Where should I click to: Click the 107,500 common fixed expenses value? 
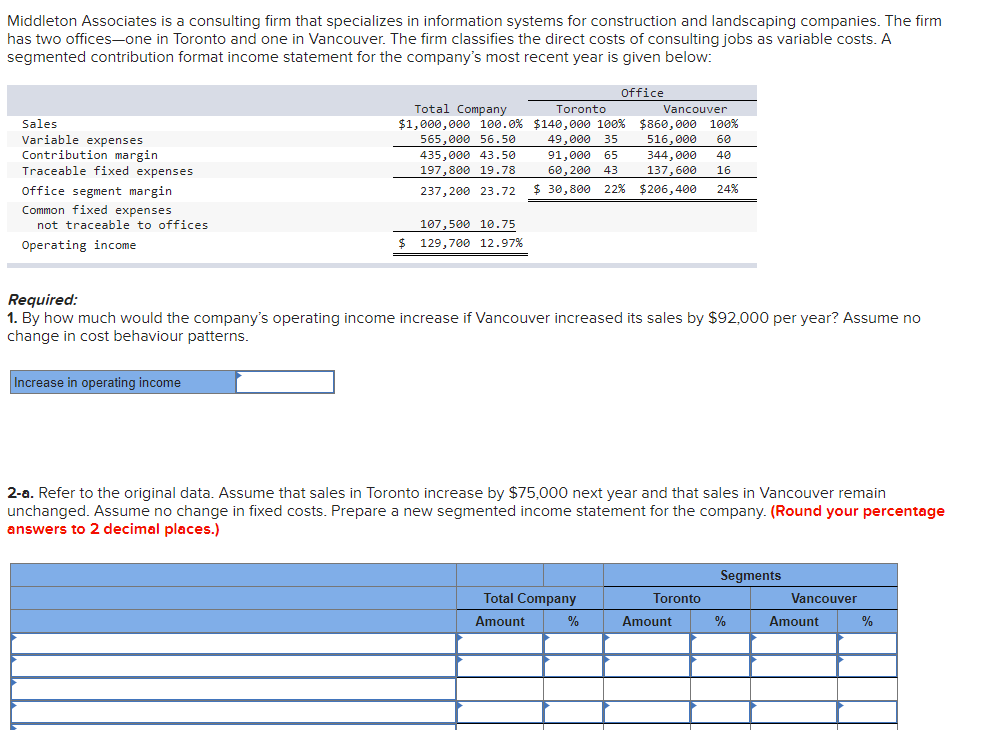click(x=444, y=224)
